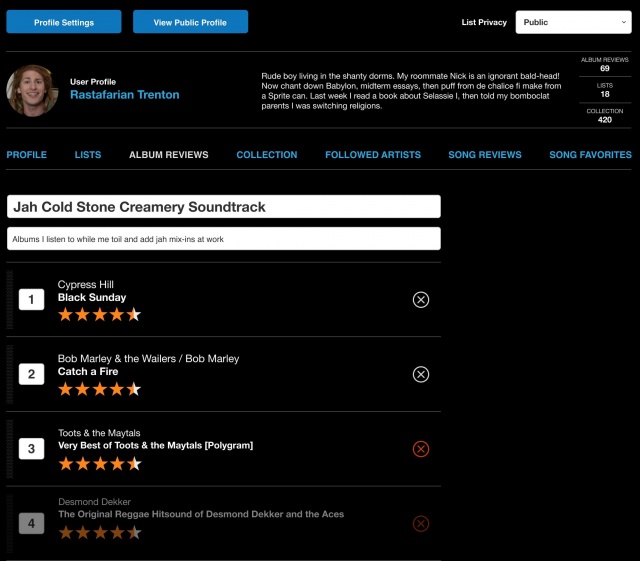The image size is (640, 561).
Task: Go to the Song Reviews tab
Action: pos(485,155)
